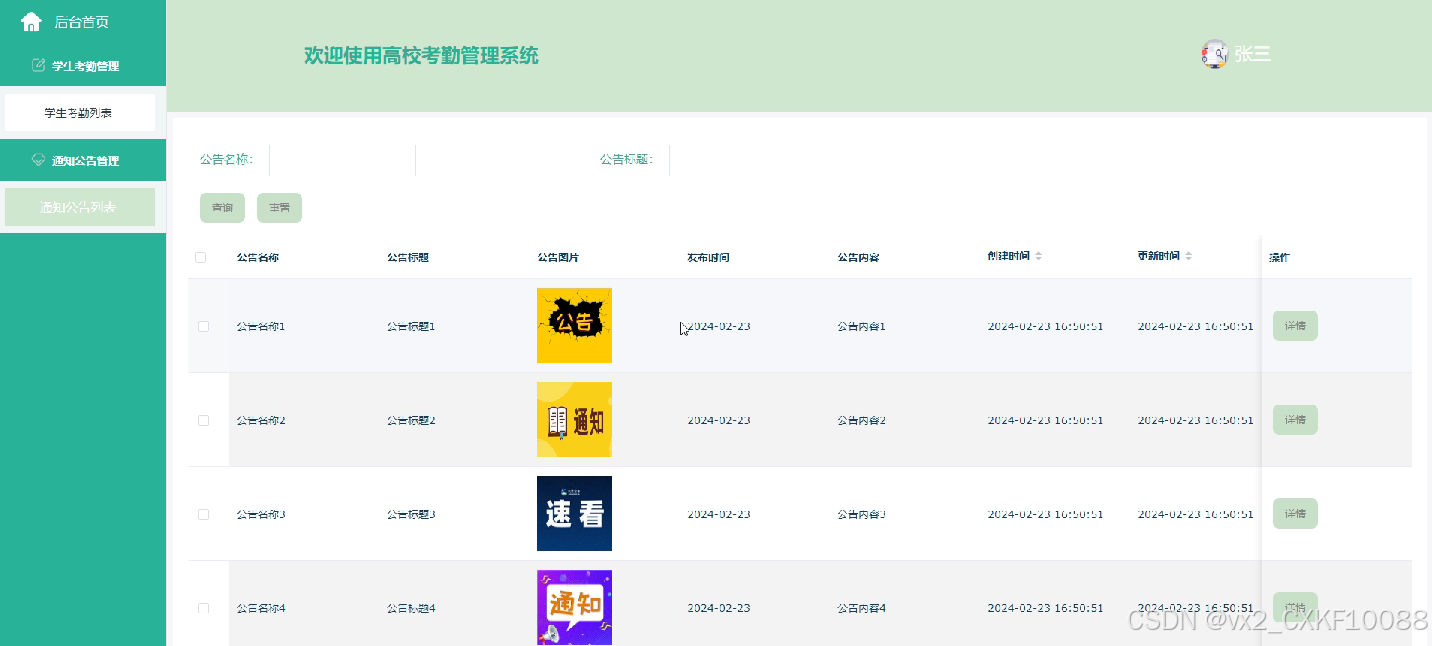
Task: Click the cell text 公告标题1
Action: click(x=411, y=326)
